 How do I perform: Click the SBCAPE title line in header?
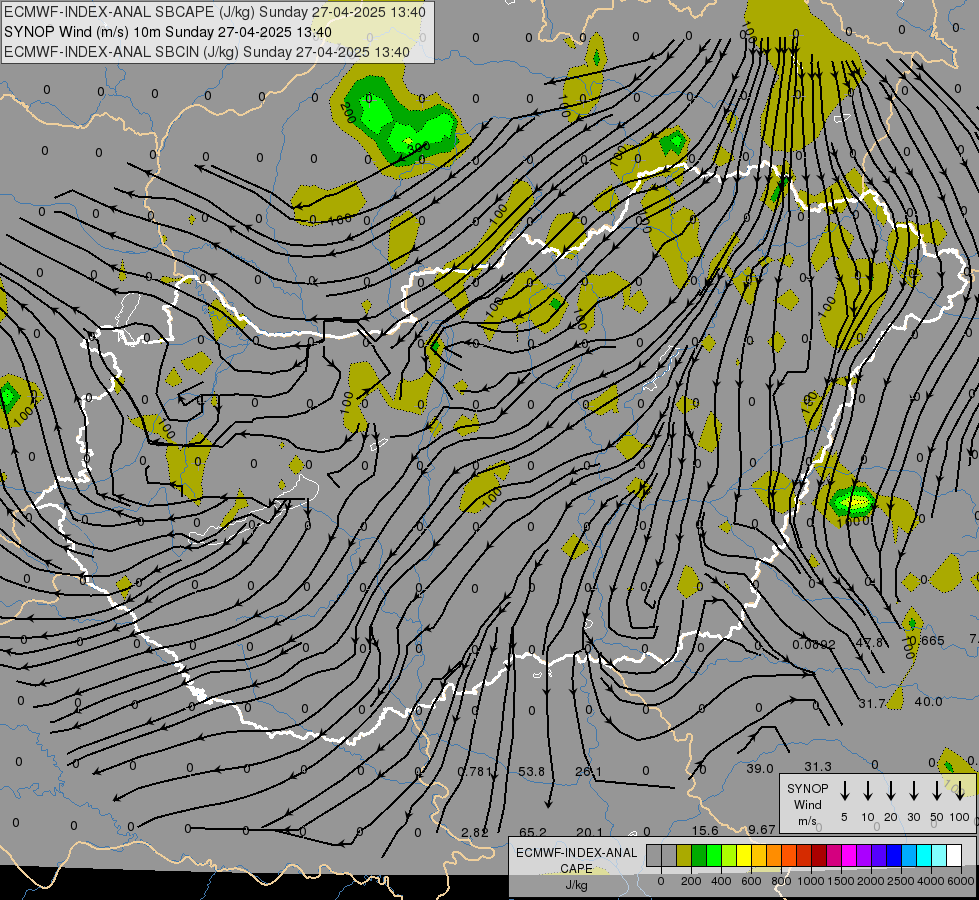[x=215, y=12]
